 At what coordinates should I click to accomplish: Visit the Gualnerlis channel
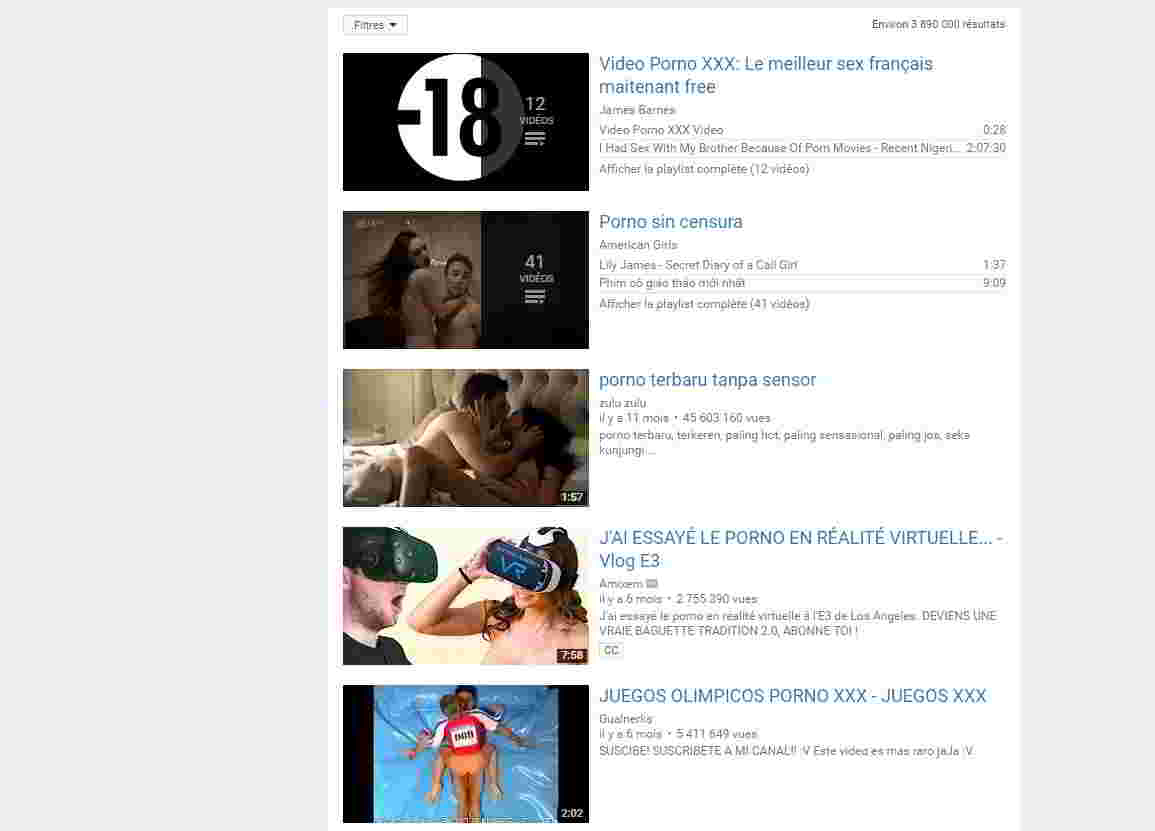[x=625, y=719]
